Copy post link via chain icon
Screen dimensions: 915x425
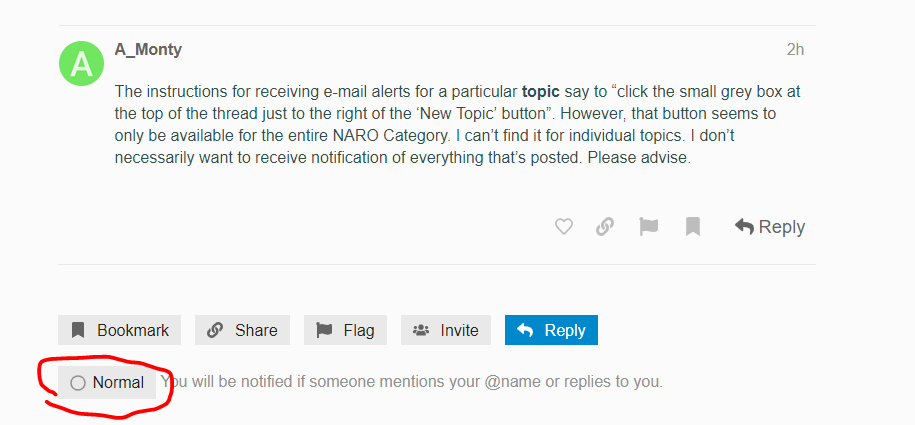pyautogui.click(x=605, y=227)
